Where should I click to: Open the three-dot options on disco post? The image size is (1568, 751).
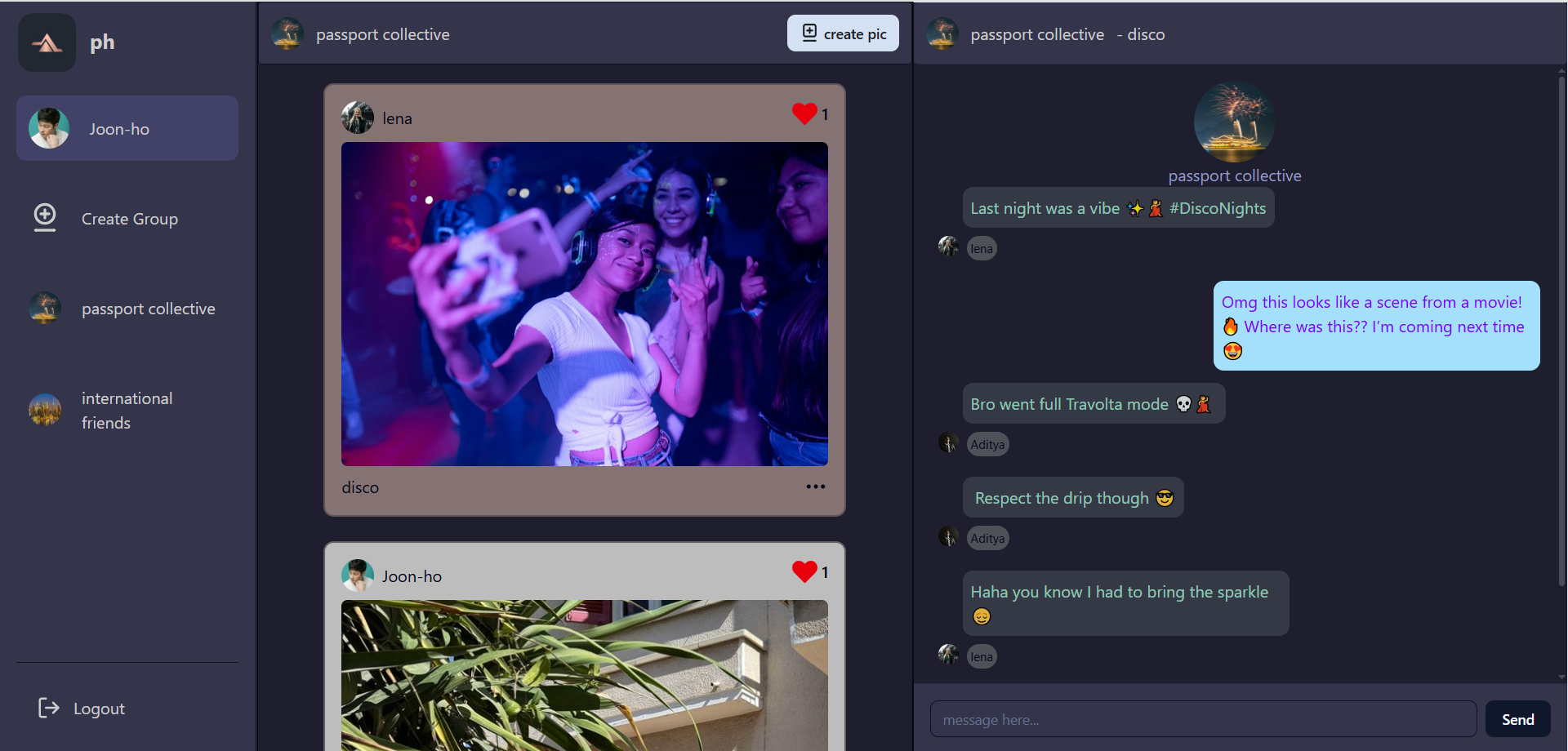pos(816,487)
